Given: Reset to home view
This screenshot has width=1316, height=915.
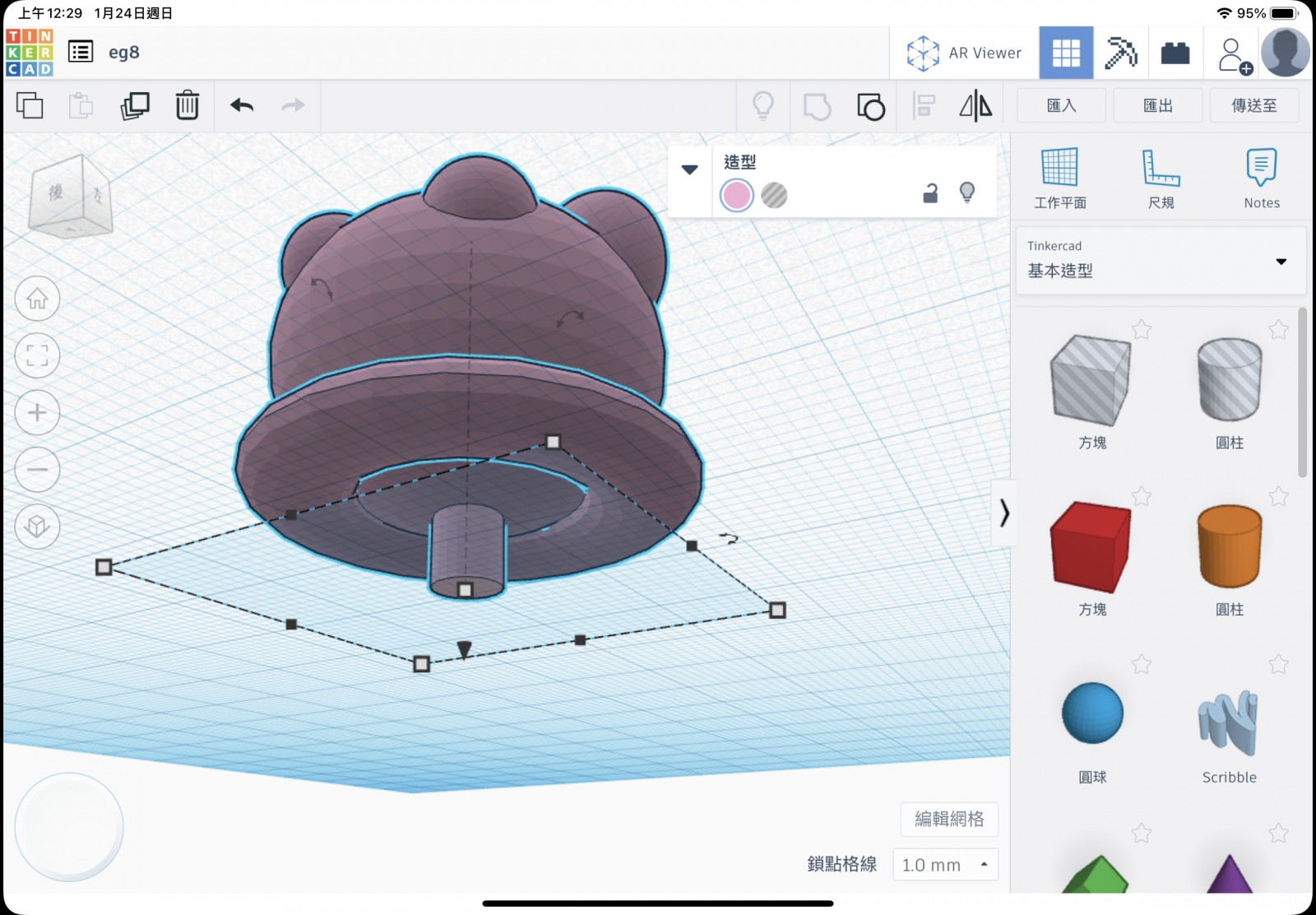Looking at the screenshot, I should (x=37, y=298).
